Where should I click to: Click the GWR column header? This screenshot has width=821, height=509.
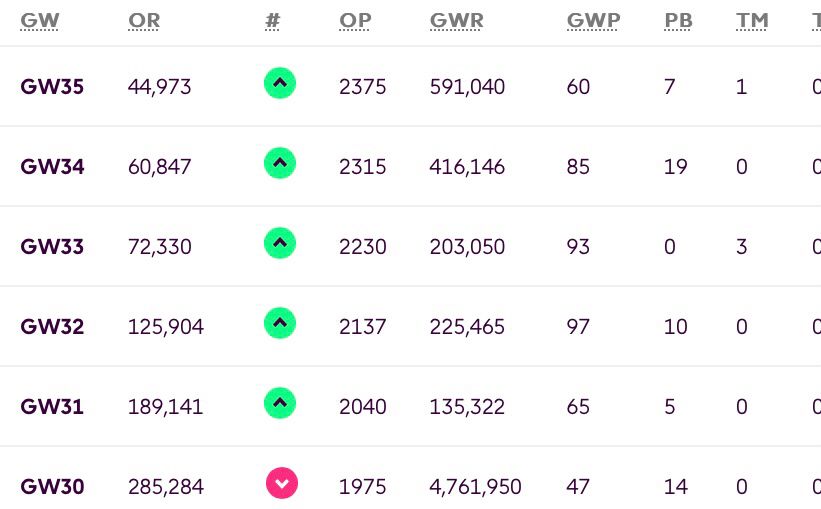point(457,21)
